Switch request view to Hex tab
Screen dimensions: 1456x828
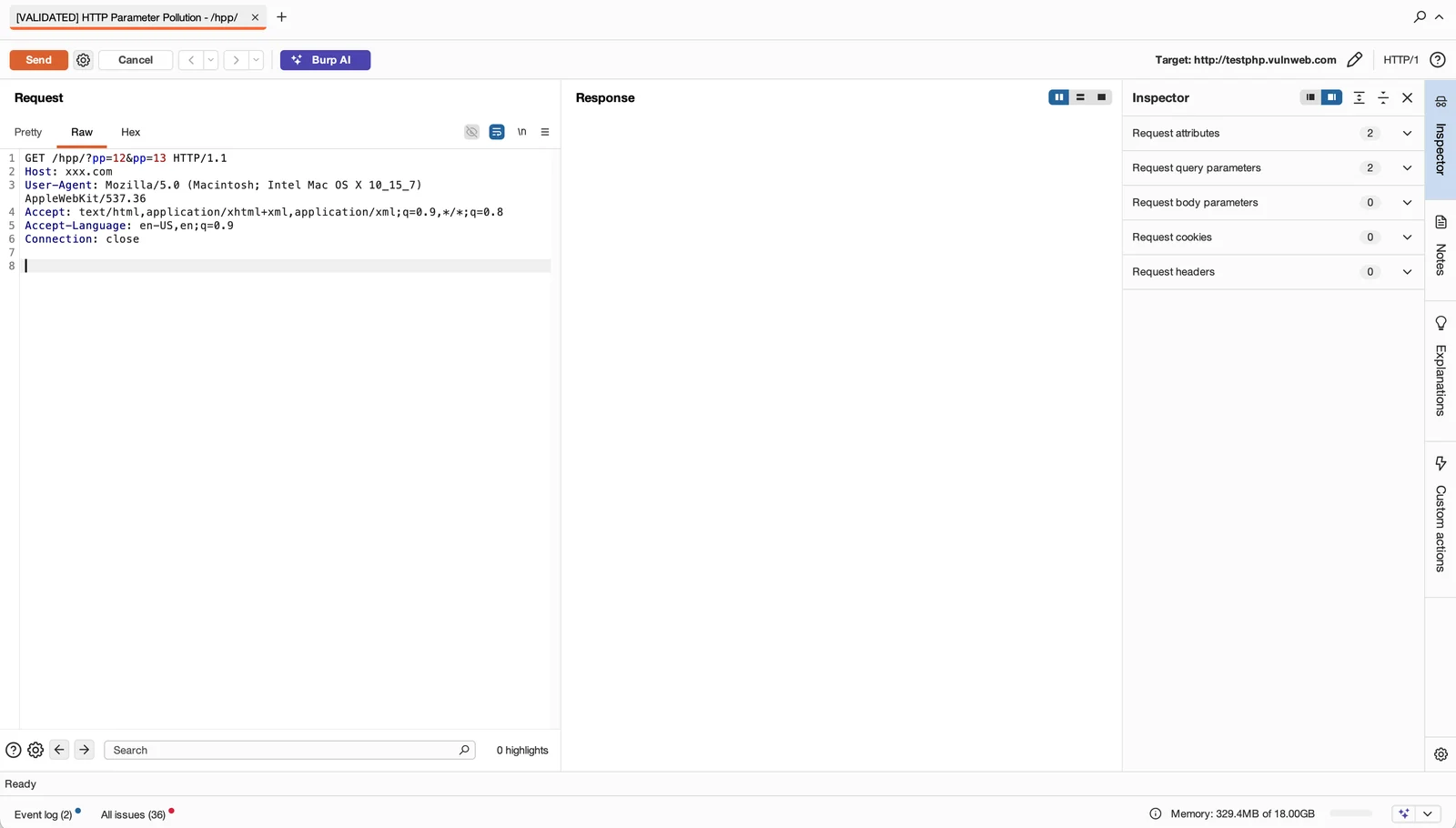pos(131,132)
